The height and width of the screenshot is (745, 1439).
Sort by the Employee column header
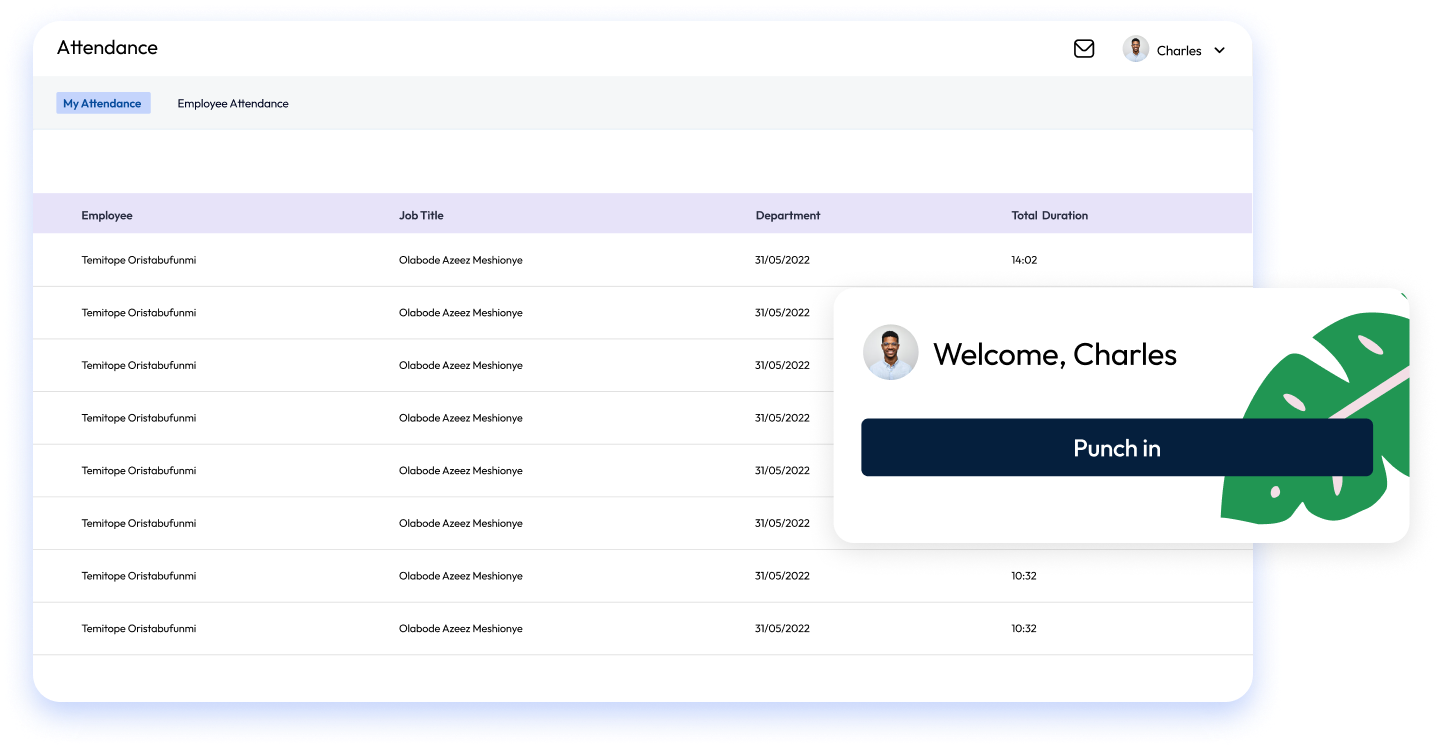click(x=107, y=214)
